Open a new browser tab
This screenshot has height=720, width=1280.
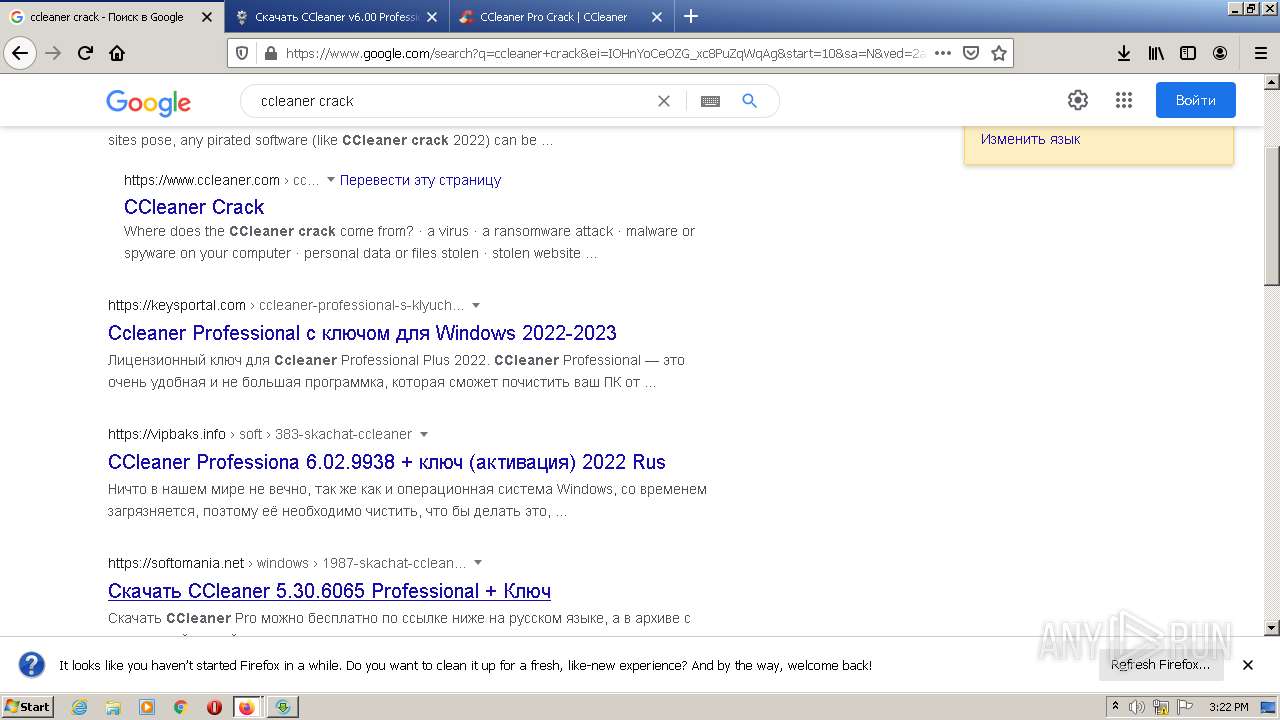click(x=690, y=16)
